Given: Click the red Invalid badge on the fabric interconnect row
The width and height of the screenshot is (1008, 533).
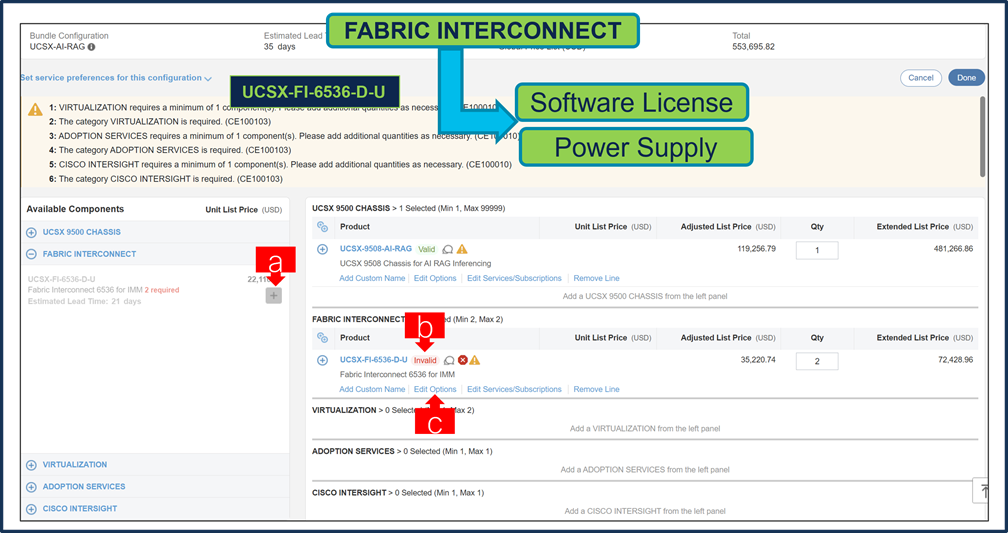Looking at the screenshot, I should (x=424, y=361).
